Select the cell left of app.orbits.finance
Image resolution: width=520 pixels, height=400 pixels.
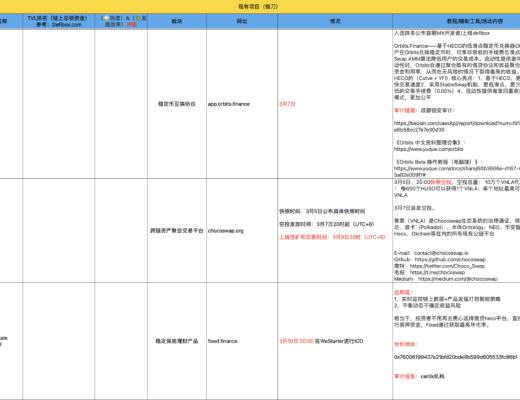pyautogui.click(x=177, y=104)
